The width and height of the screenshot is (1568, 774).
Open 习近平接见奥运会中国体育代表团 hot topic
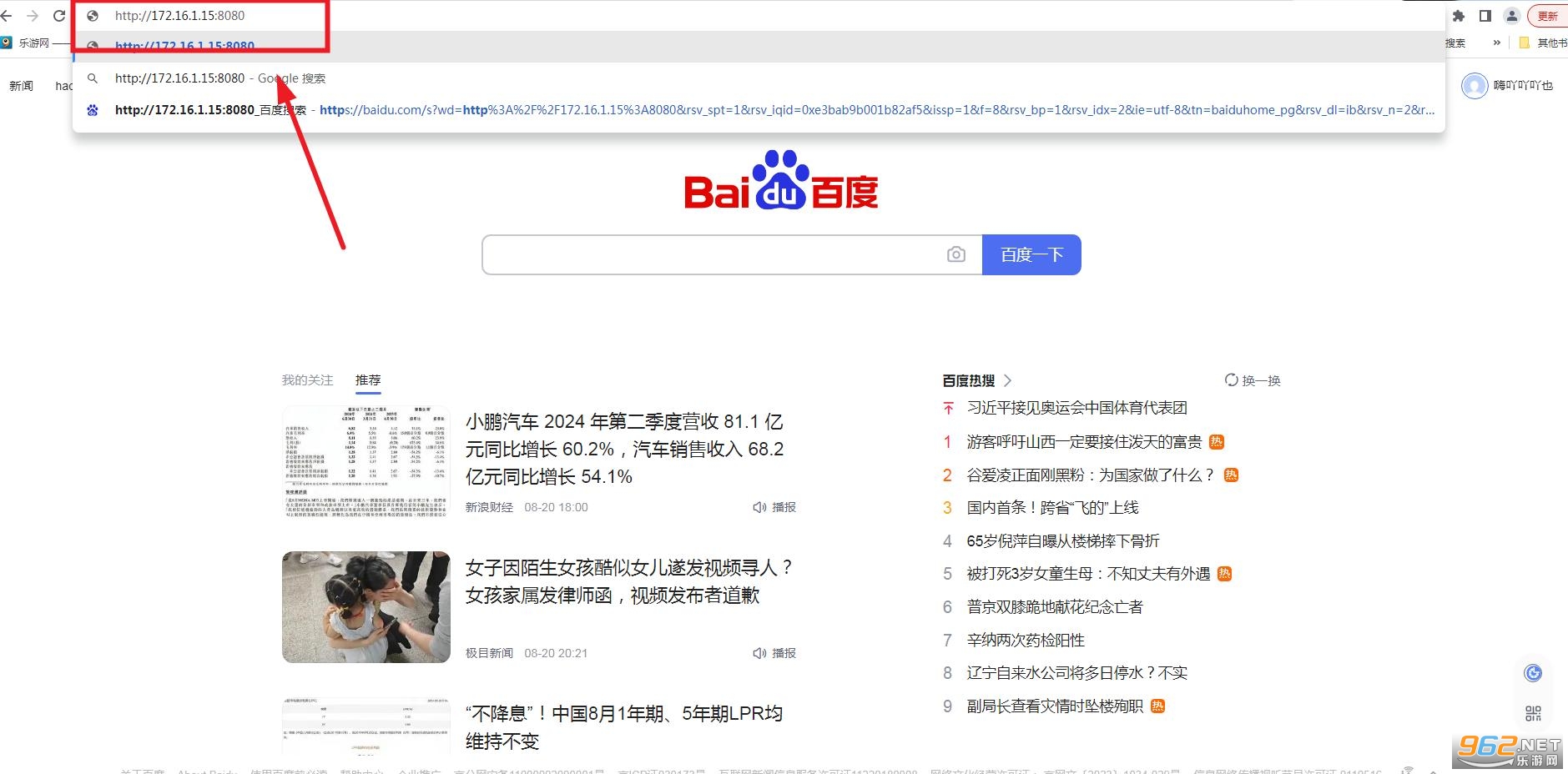[1076, 408]
